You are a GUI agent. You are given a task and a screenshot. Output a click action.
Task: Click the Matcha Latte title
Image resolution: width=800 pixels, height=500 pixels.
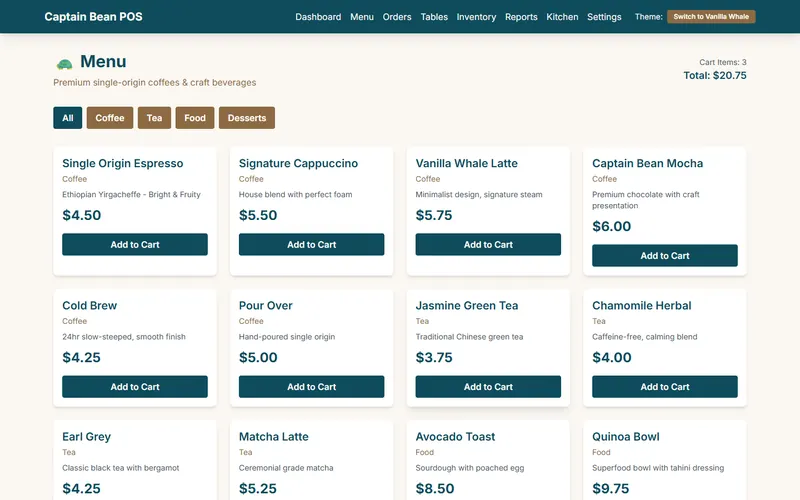273,437
